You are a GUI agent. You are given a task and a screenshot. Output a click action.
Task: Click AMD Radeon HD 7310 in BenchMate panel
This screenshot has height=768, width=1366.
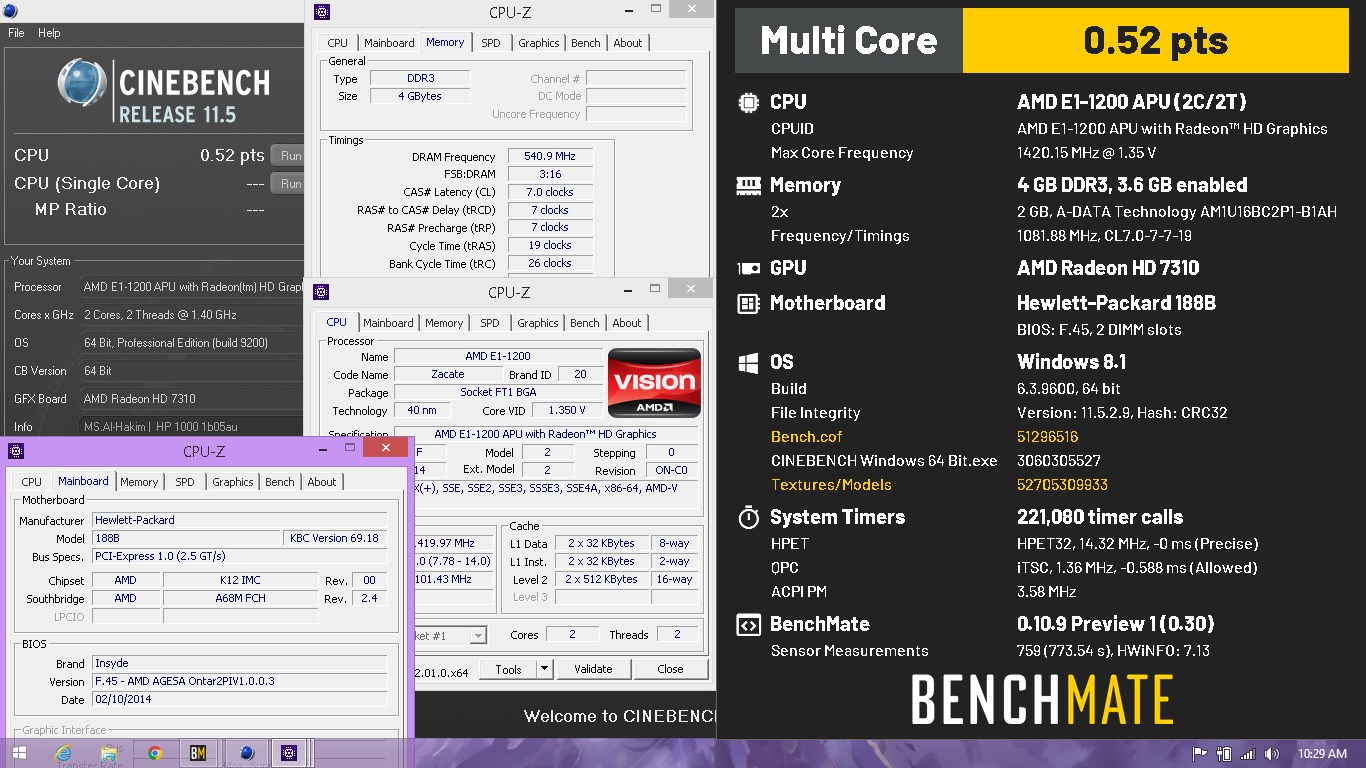tap(1108, 268)
